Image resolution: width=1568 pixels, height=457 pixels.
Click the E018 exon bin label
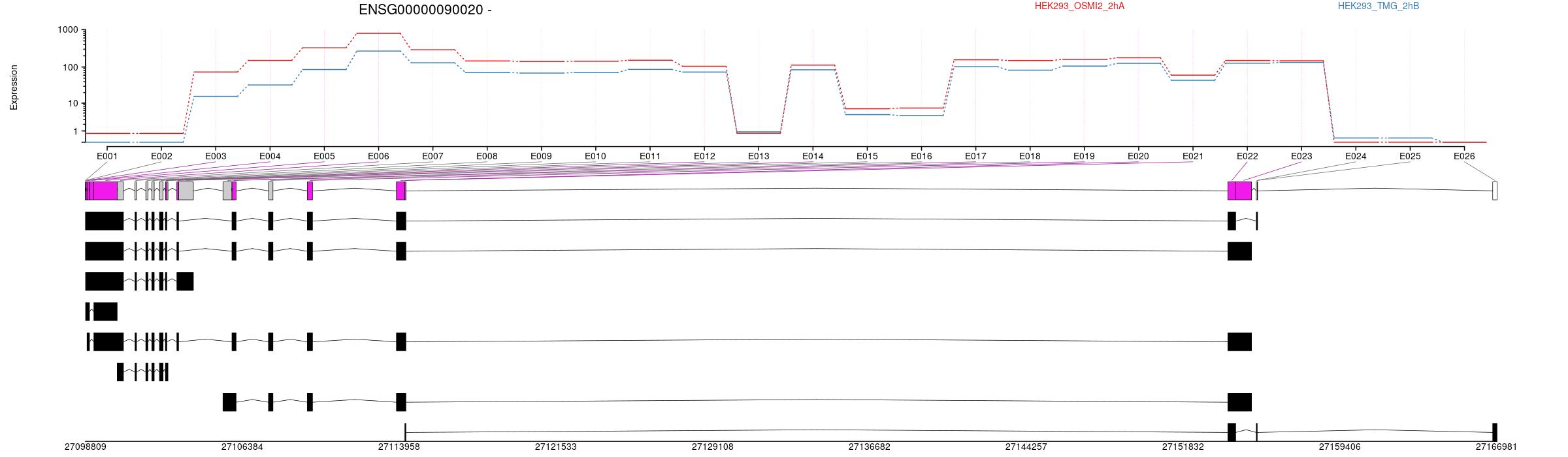click(x=1030, y=156)
